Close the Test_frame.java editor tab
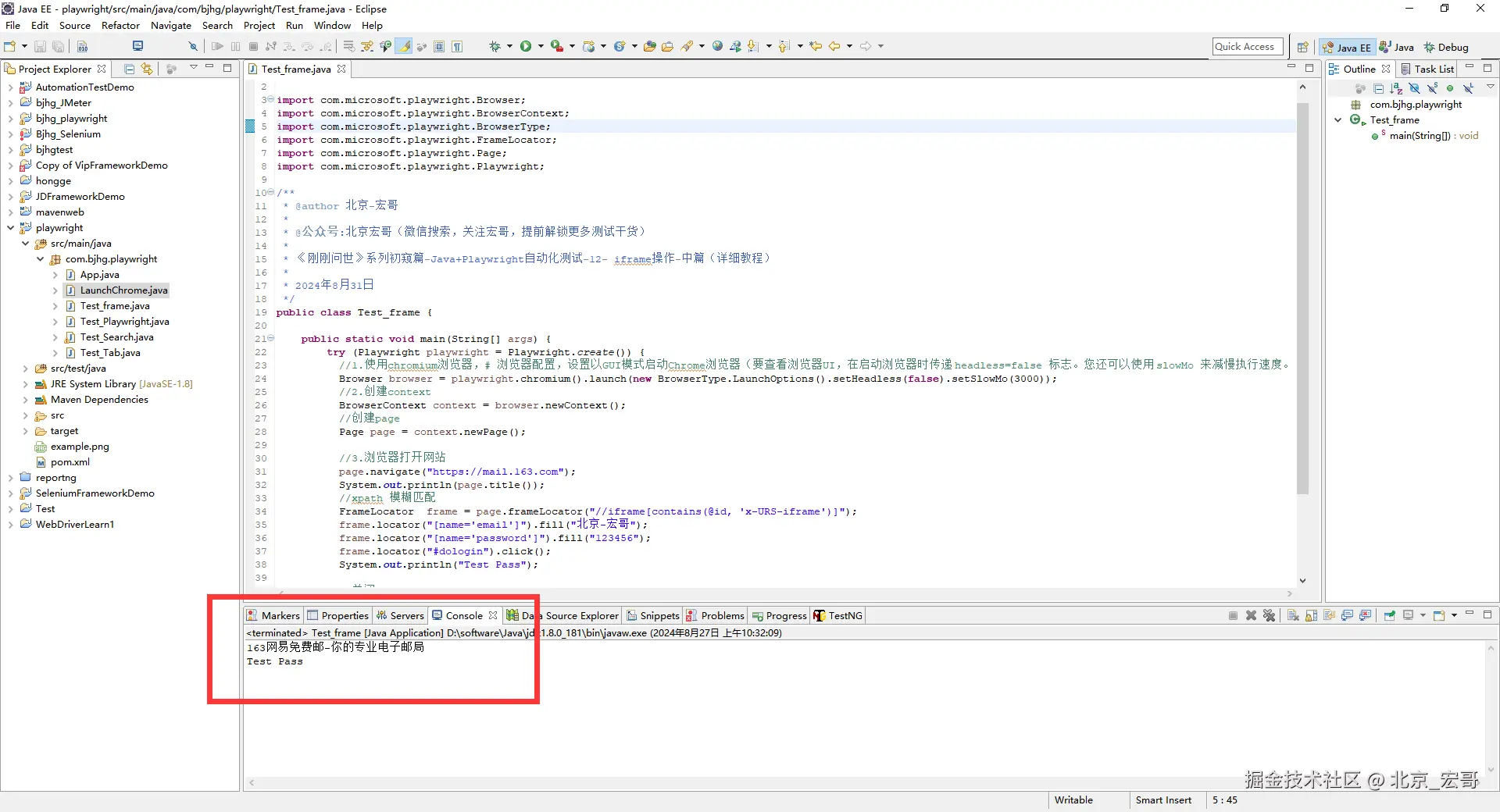 (x=341, y=69)
